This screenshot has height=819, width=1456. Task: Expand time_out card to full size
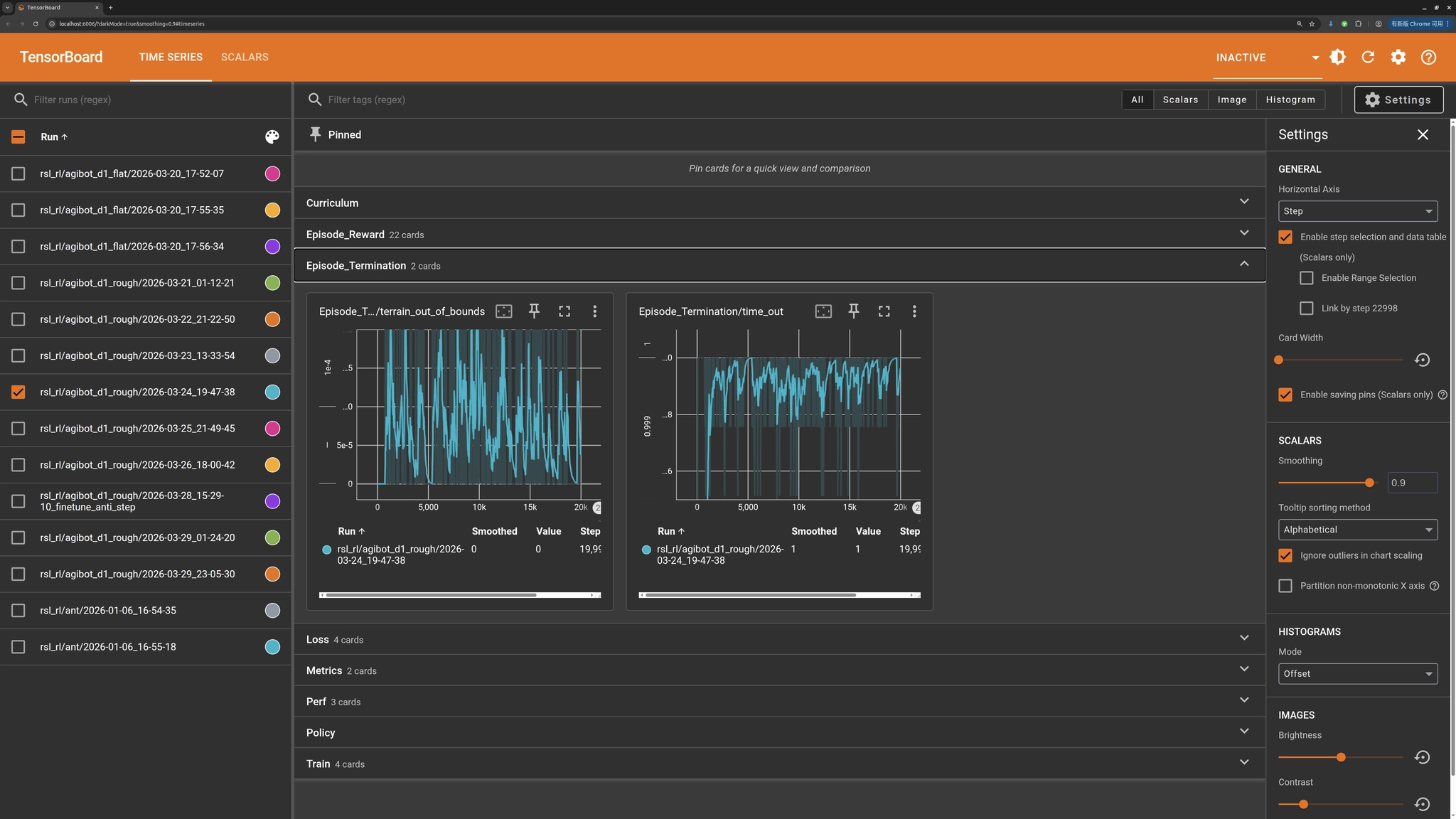pos(884,311)
